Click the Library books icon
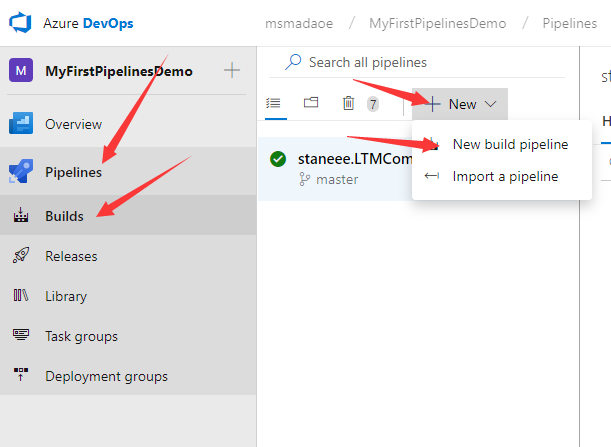The height and width of the screenshot is (447, 611). 21,295
